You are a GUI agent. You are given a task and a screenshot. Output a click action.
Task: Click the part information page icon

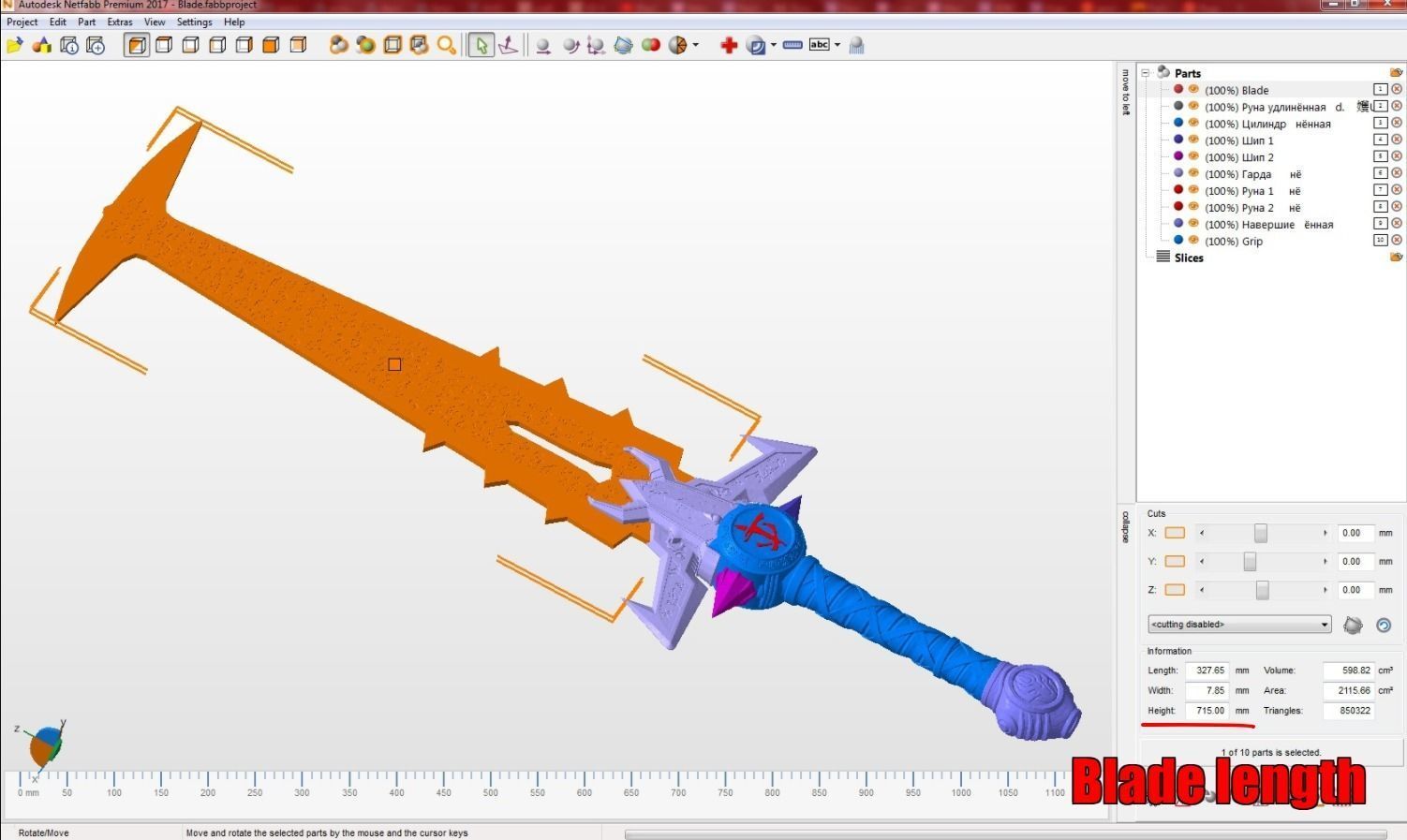(69, 45)
